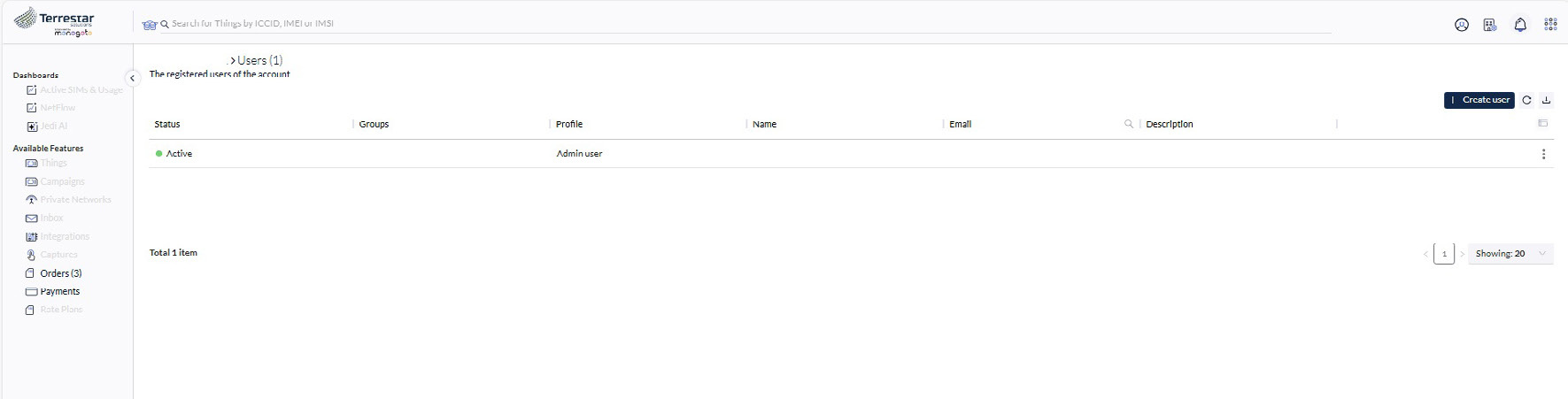Open the user profile icon
1568x399 pixels.
(1461, 25)
